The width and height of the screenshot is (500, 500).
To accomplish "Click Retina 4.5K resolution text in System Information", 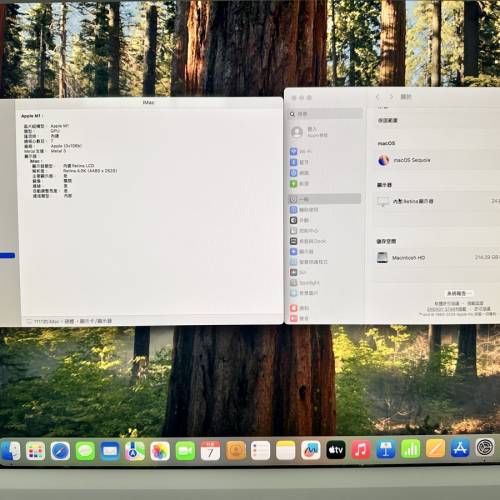I will [x=90, y=171].
